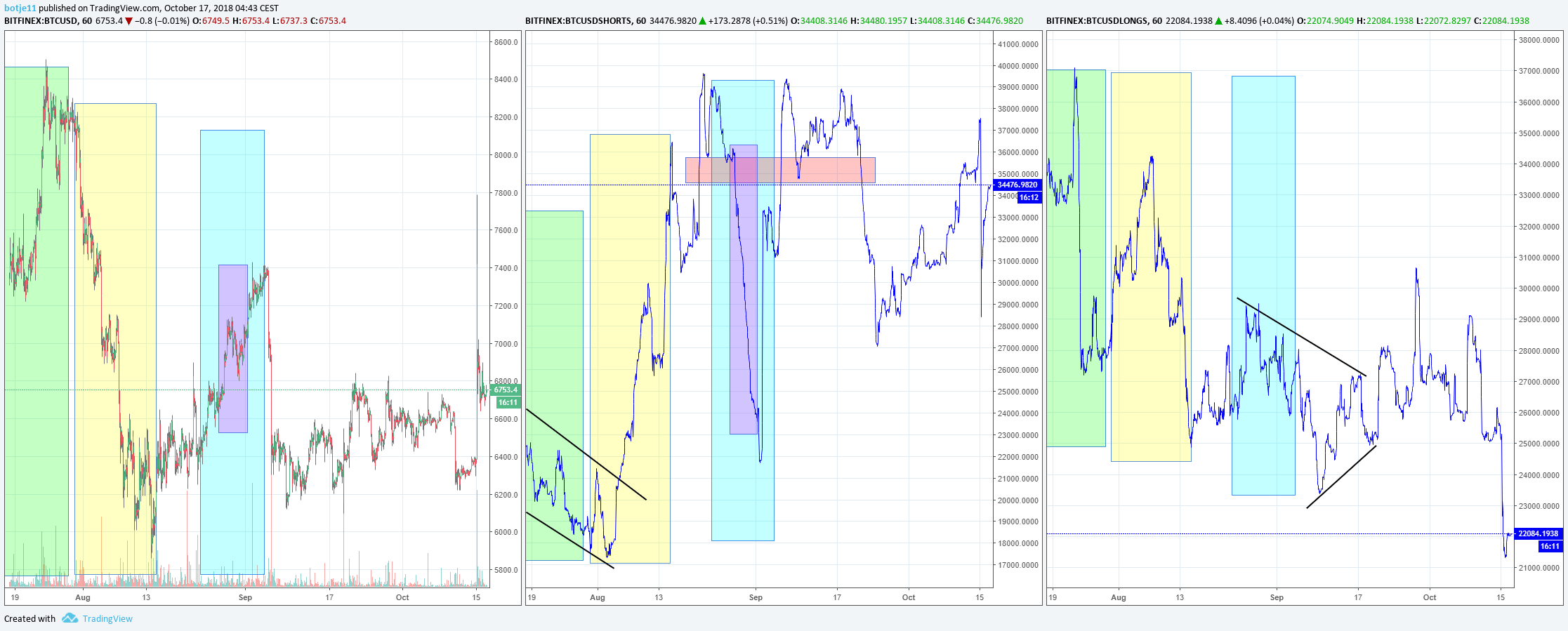Image resolution: width=1568 pixels, height=631 pixels.
Task: Click the Sep date label on BTCUSDLONGS chart
Action: click(x=1277, y=597)
